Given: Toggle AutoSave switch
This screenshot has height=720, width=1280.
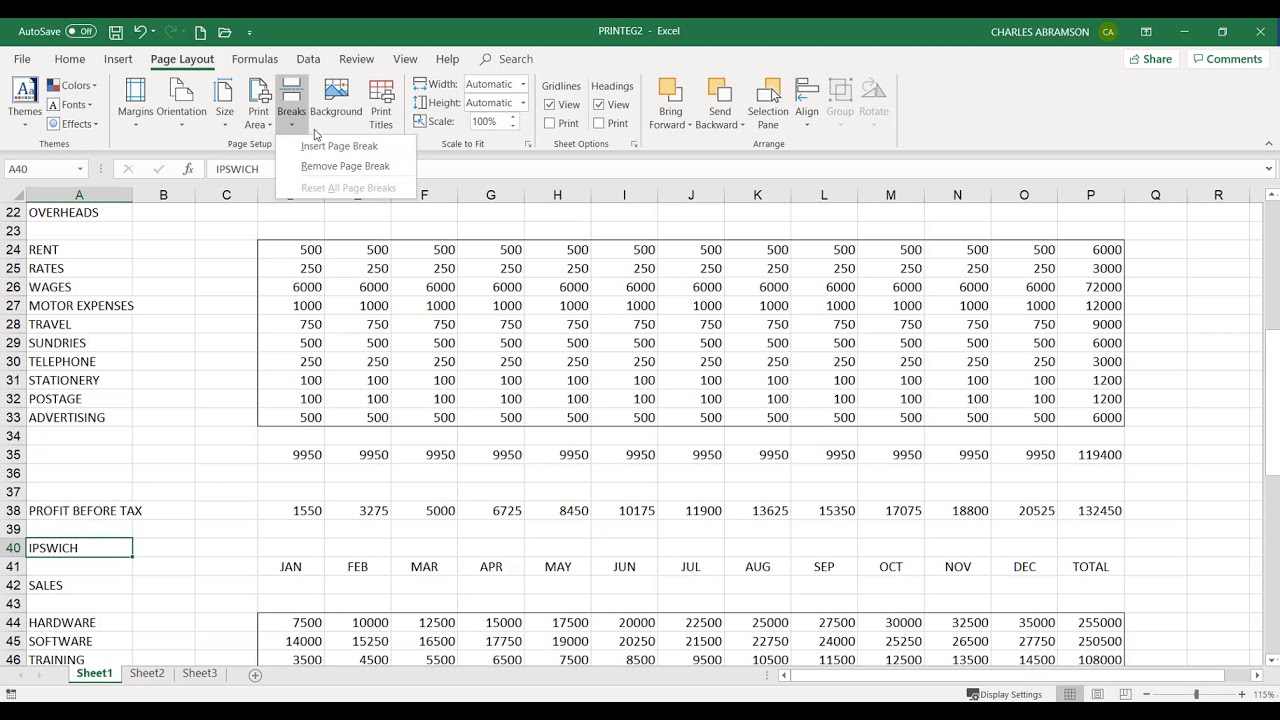Looking at the screenshot, I should tap(81, 32).
